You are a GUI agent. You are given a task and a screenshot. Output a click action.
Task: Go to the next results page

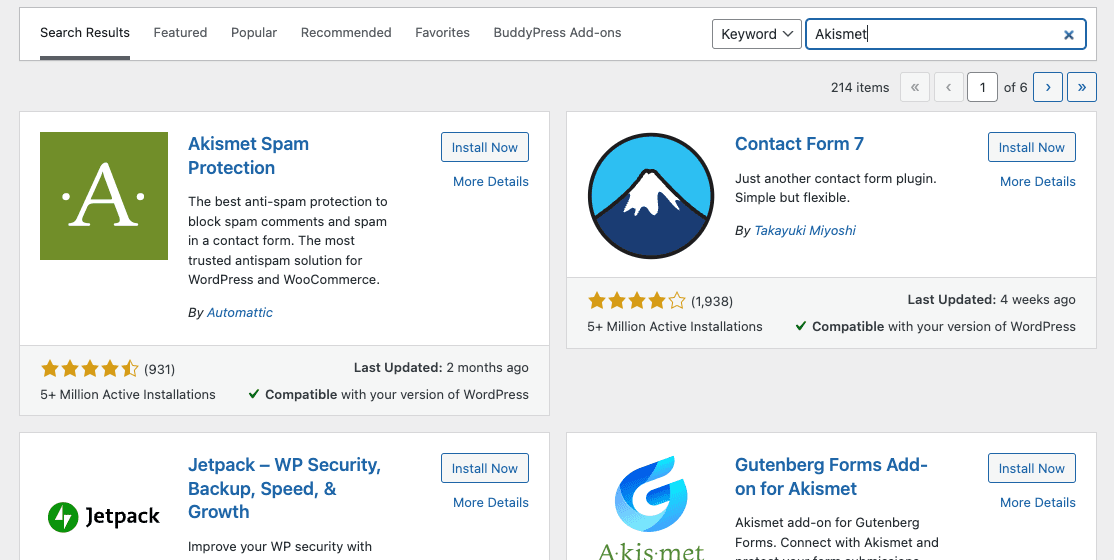[1048, 87]
